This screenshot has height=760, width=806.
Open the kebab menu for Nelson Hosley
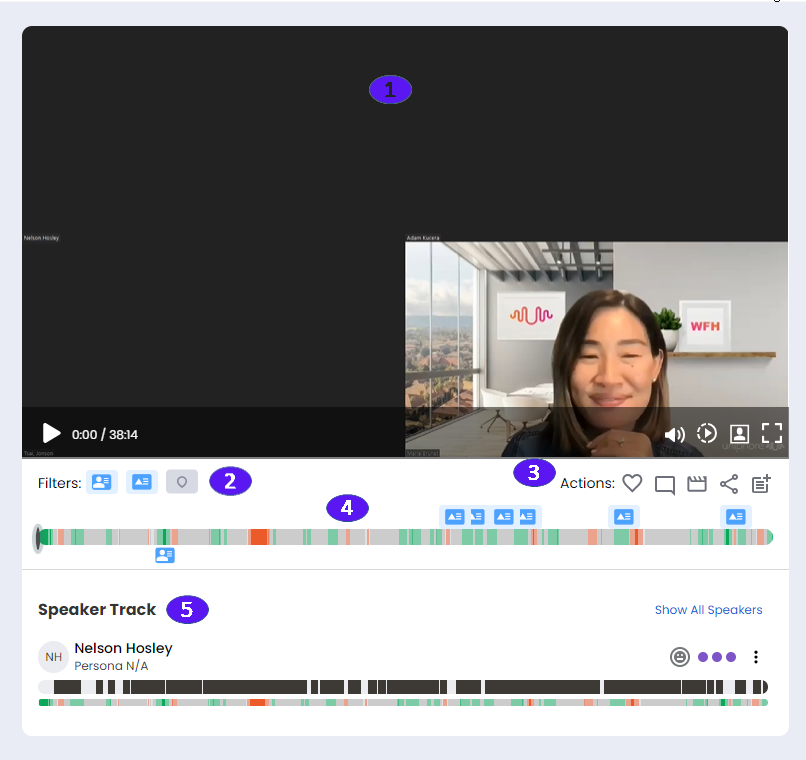[x=756, y=657]
